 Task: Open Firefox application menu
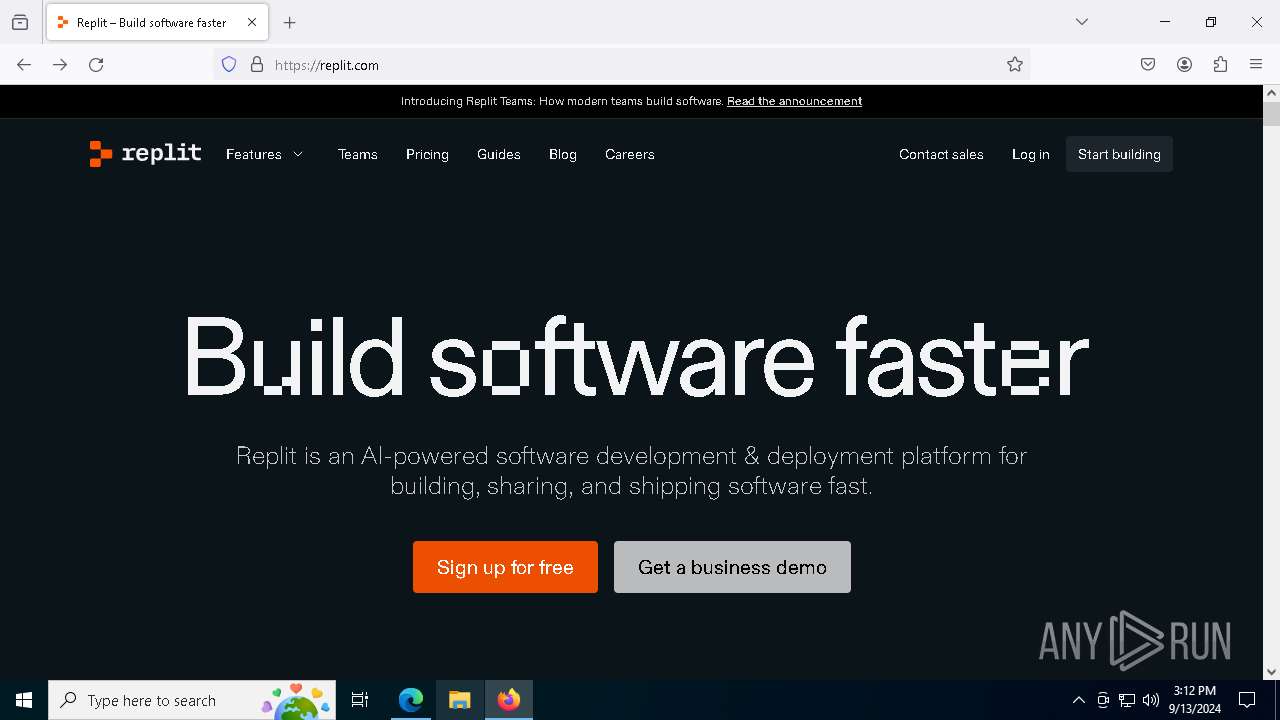click(1256, 65)
